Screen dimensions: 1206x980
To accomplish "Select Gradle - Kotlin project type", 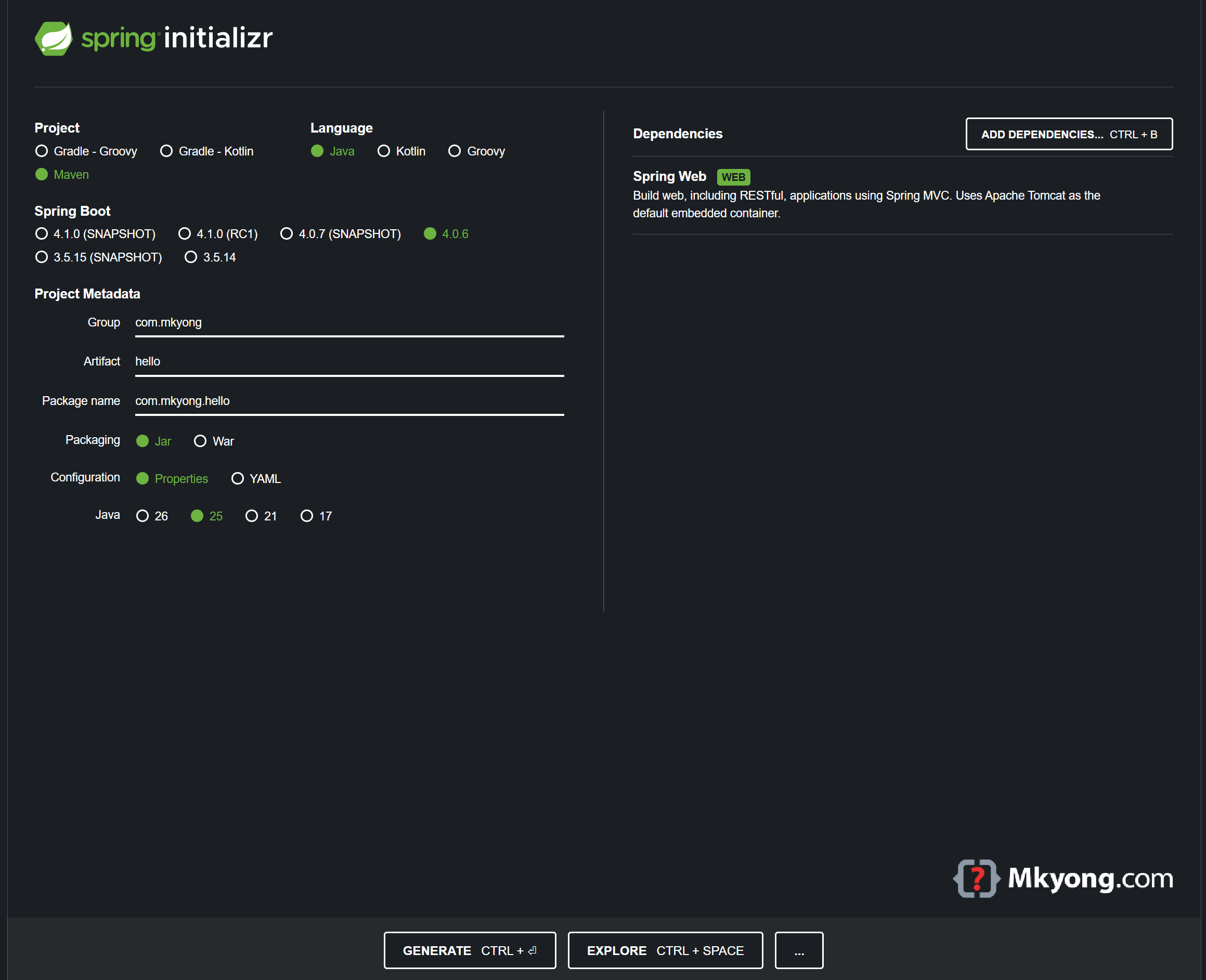I will (x=206, y=151).
